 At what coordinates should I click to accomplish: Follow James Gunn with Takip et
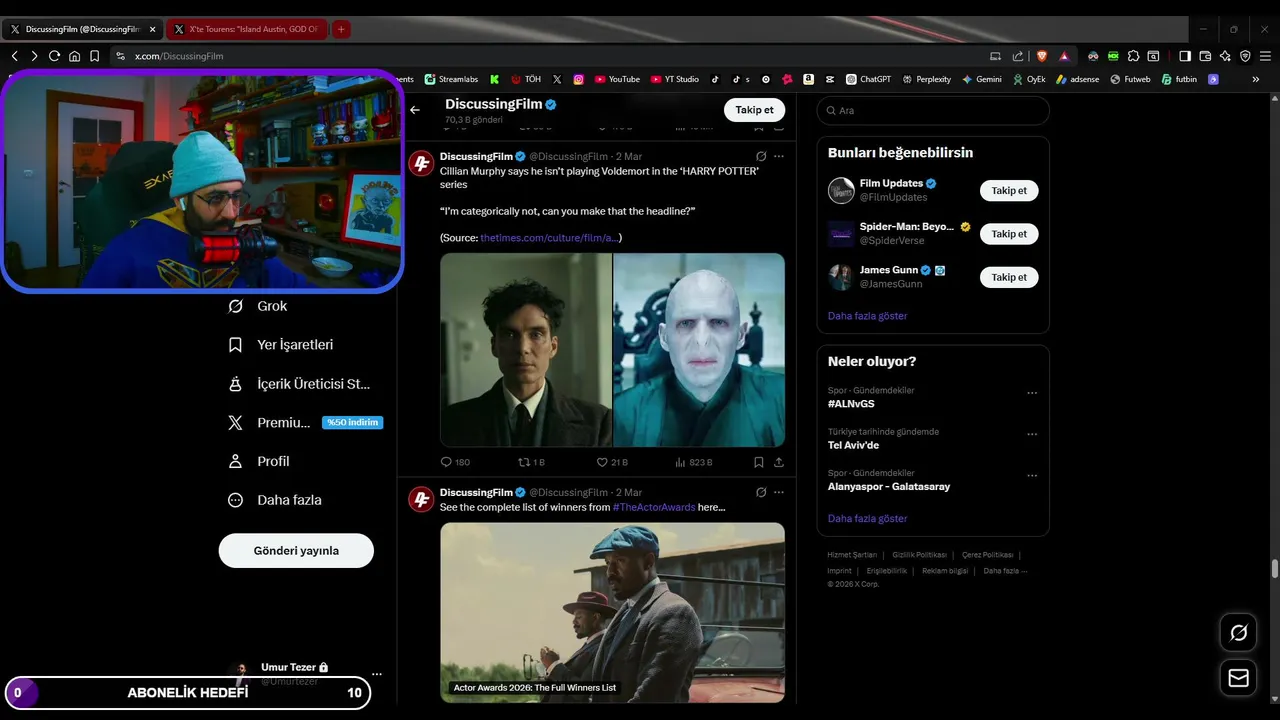(x=1009, y=277)
